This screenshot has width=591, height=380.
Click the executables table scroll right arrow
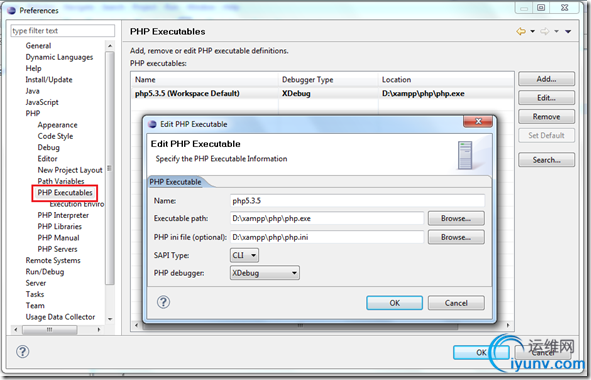tap(508, 325)
